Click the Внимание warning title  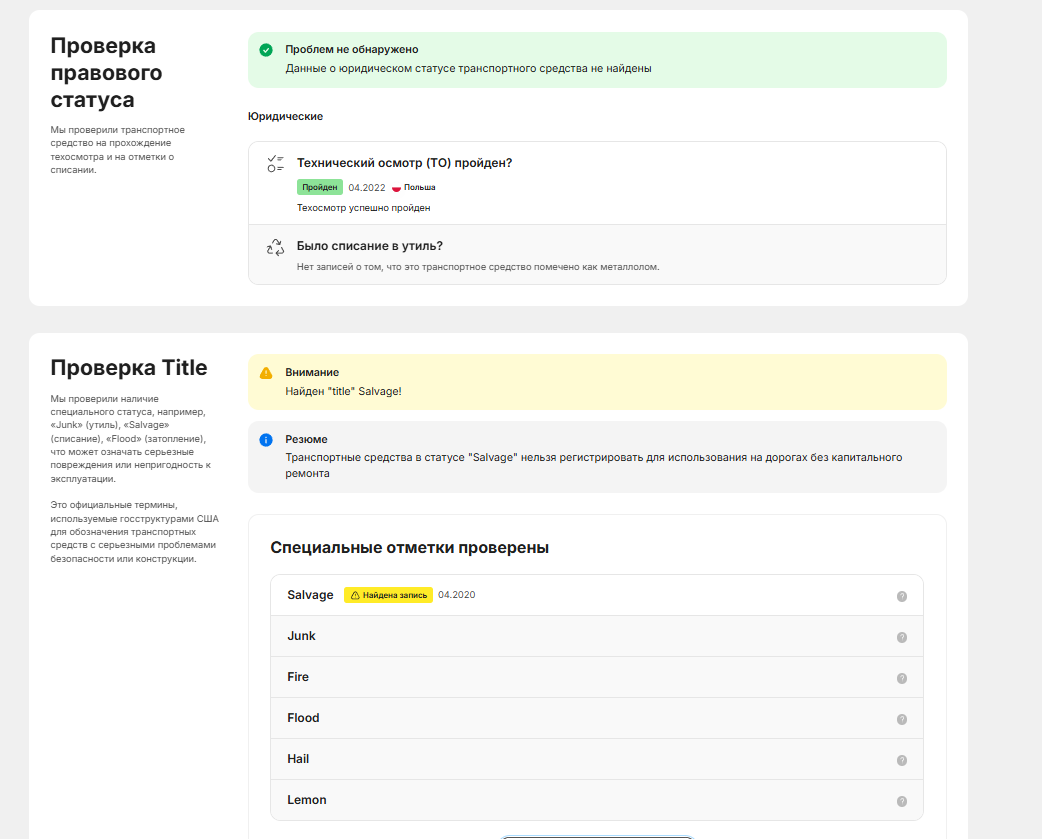(312, 373)
